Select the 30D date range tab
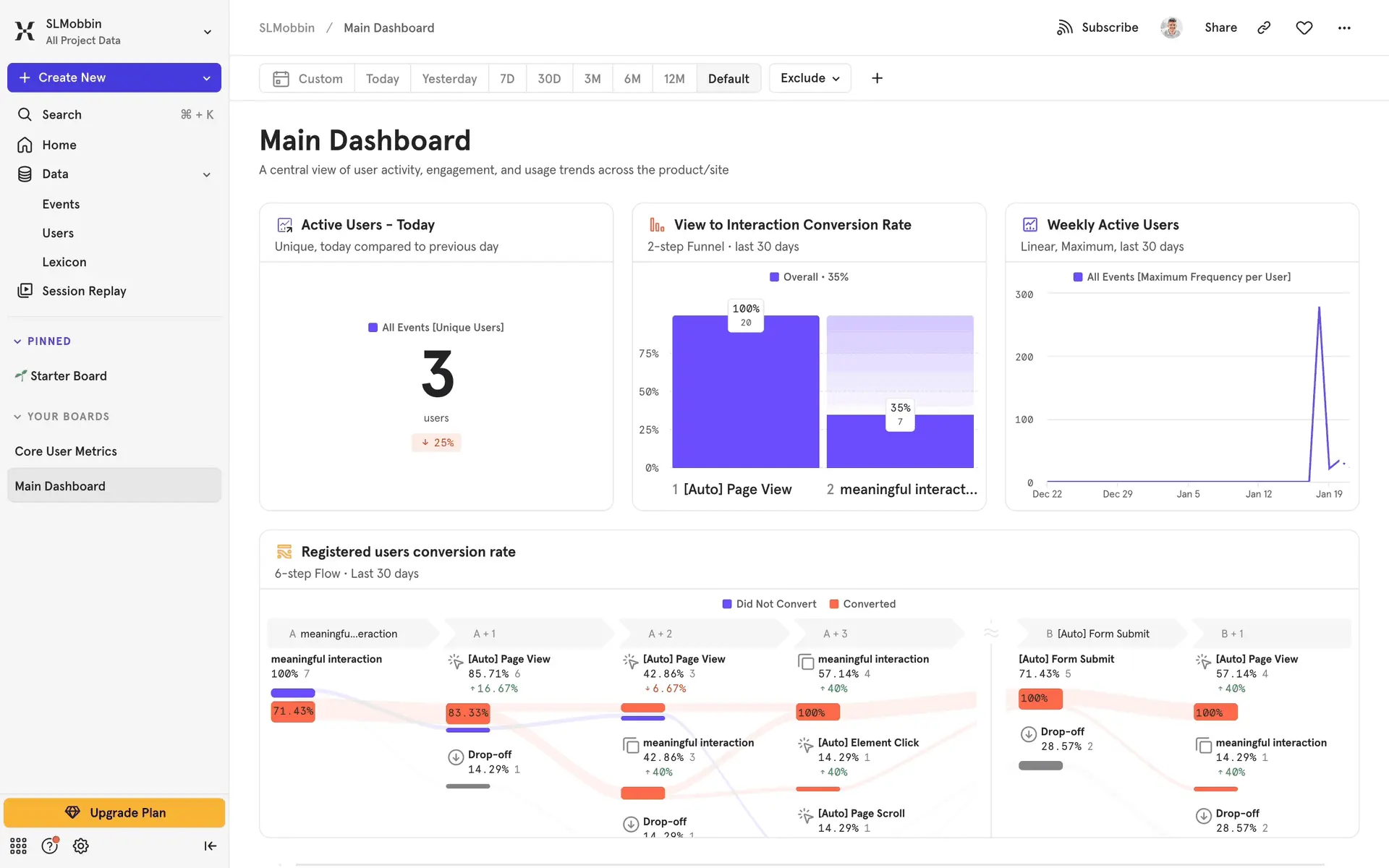This screenshot has width=1389, height=868. 548,78
